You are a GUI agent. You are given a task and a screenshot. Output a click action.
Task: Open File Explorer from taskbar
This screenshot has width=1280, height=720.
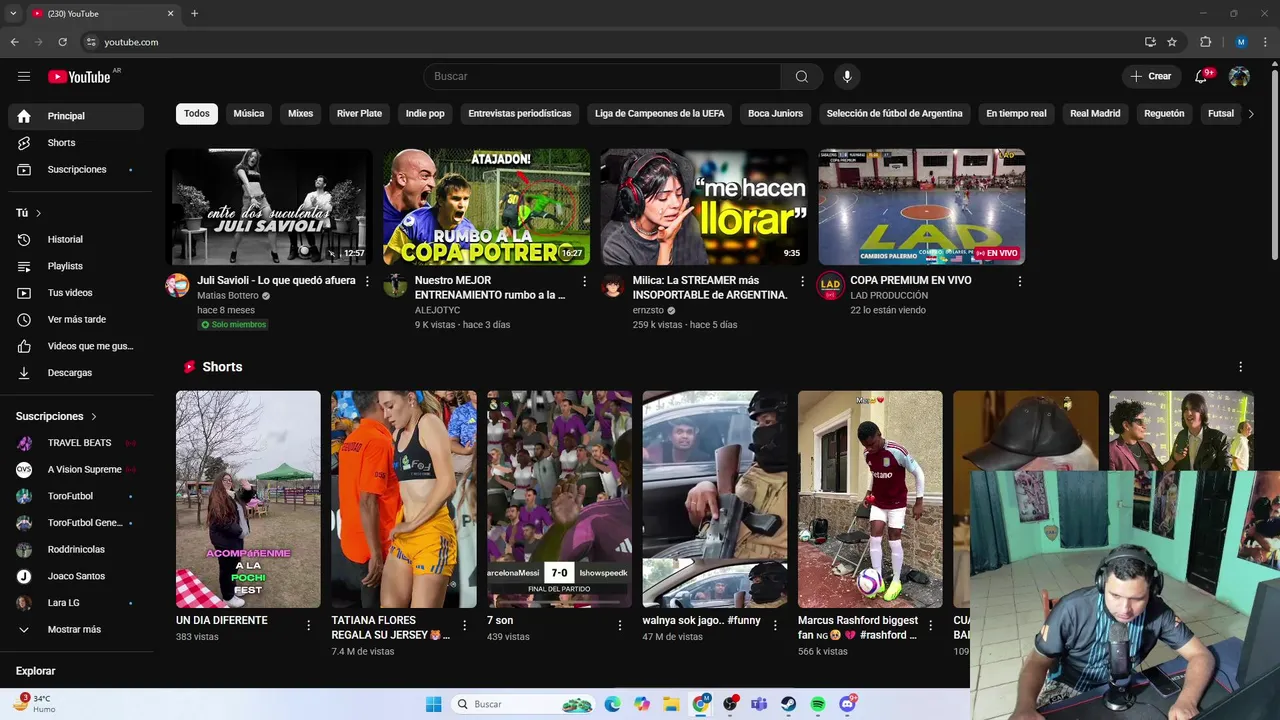coord(671,704)
